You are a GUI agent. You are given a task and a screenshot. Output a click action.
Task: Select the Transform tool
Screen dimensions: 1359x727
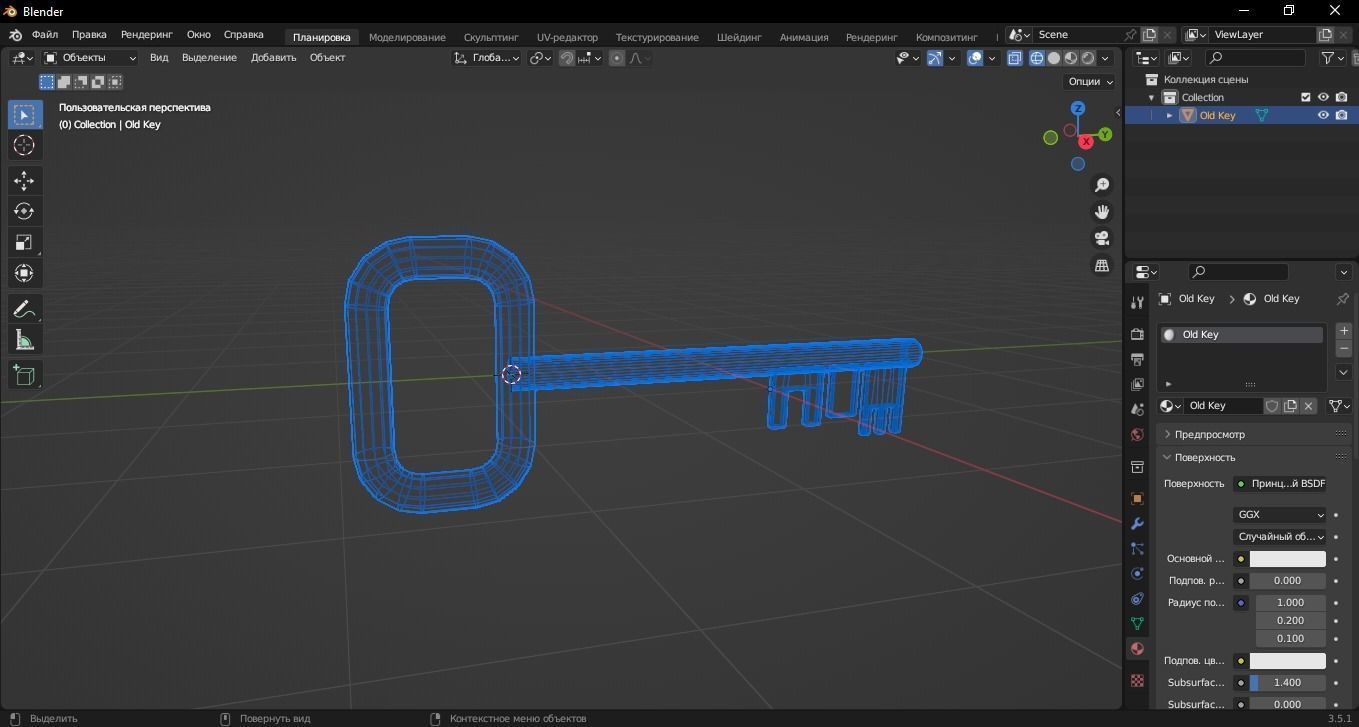point(24,274)
